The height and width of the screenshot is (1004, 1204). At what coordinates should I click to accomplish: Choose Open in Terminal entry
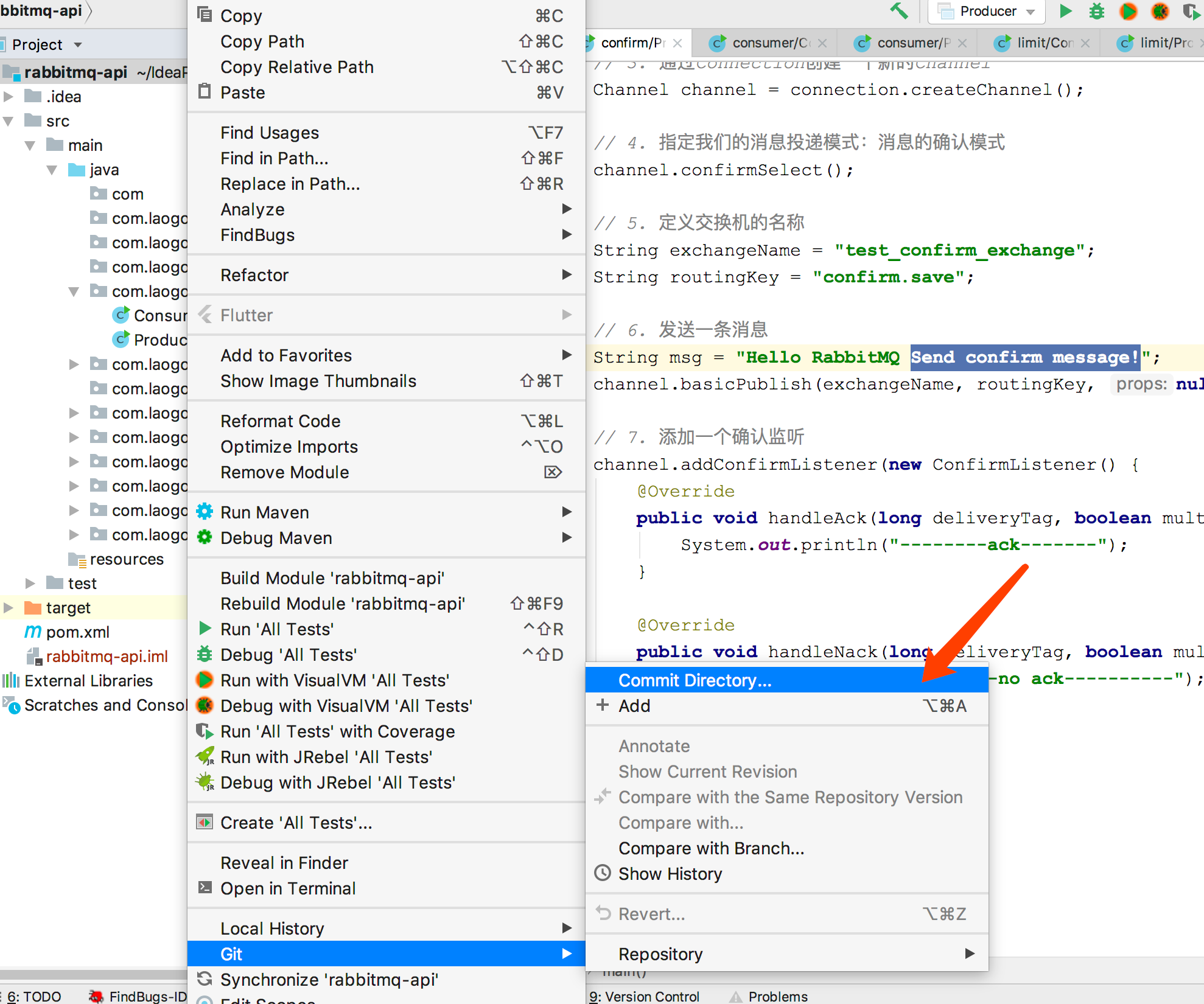point(387,888)
